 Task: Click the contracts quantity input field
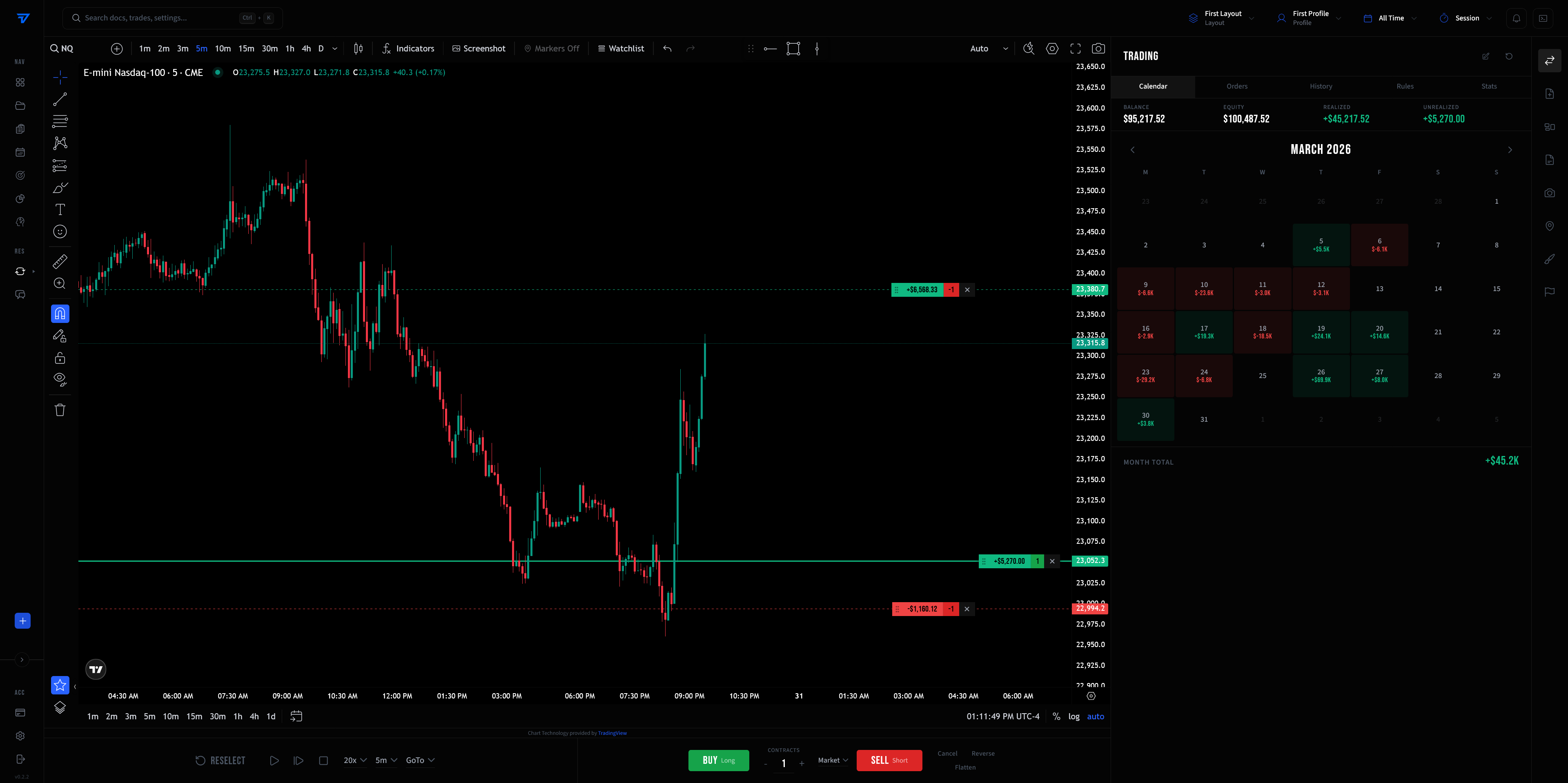pos(784,762)
